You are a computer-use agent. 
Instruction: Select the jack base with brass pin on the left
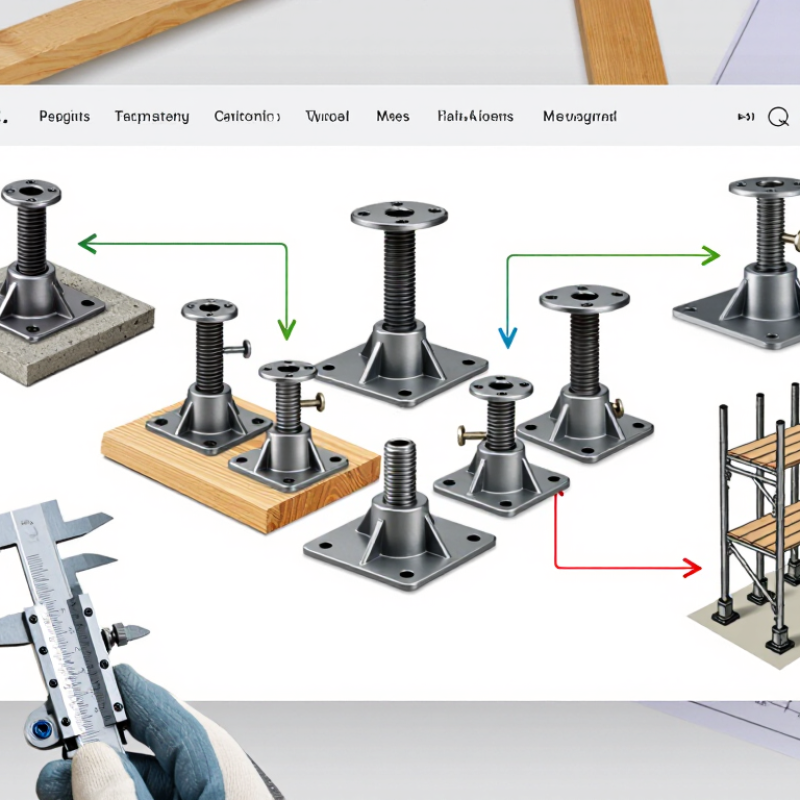pyautogui.click(x=501, y=446)
